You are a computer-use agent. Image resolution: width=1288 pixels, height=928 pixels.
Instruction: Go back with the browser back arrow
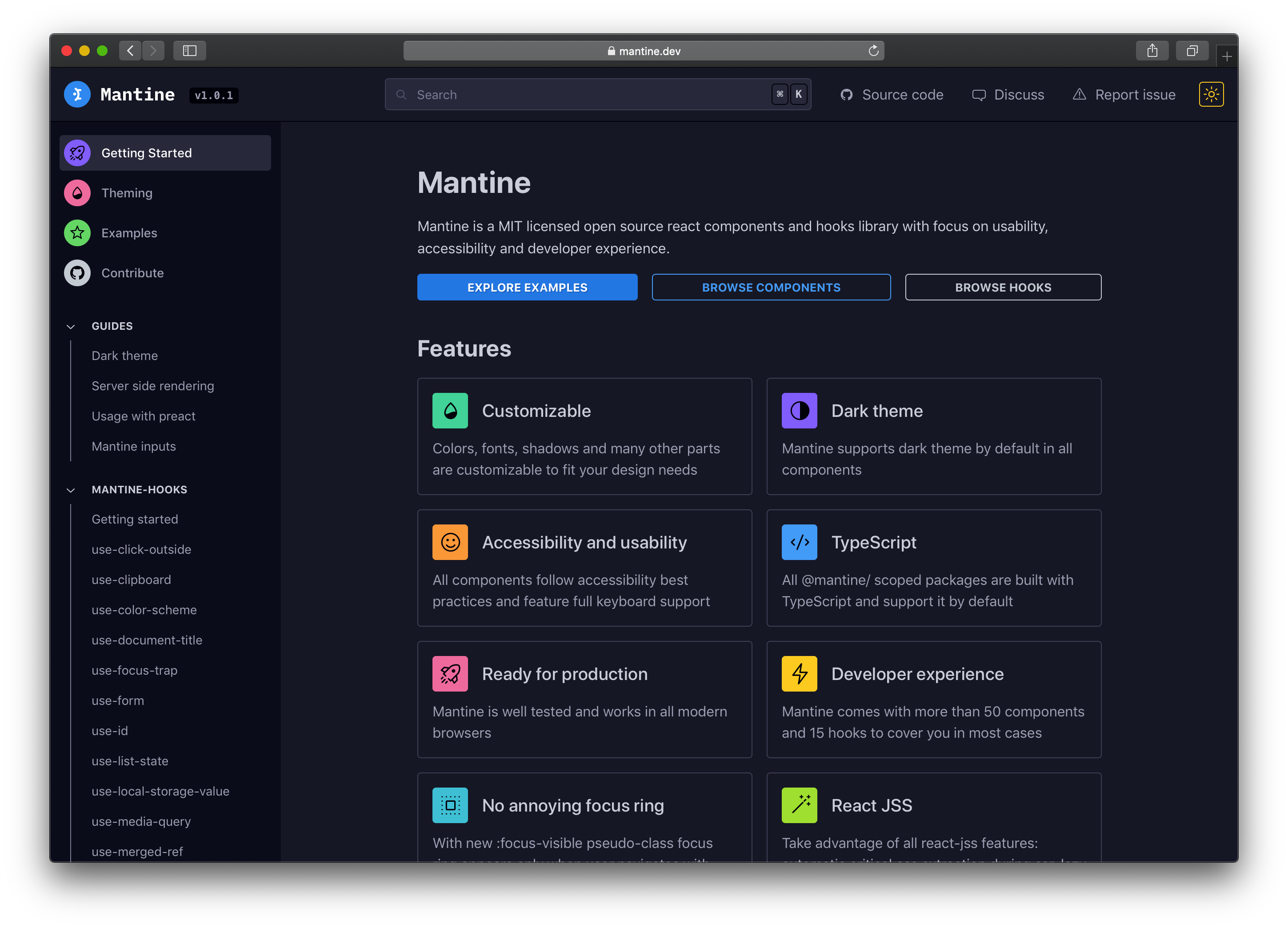130,51
